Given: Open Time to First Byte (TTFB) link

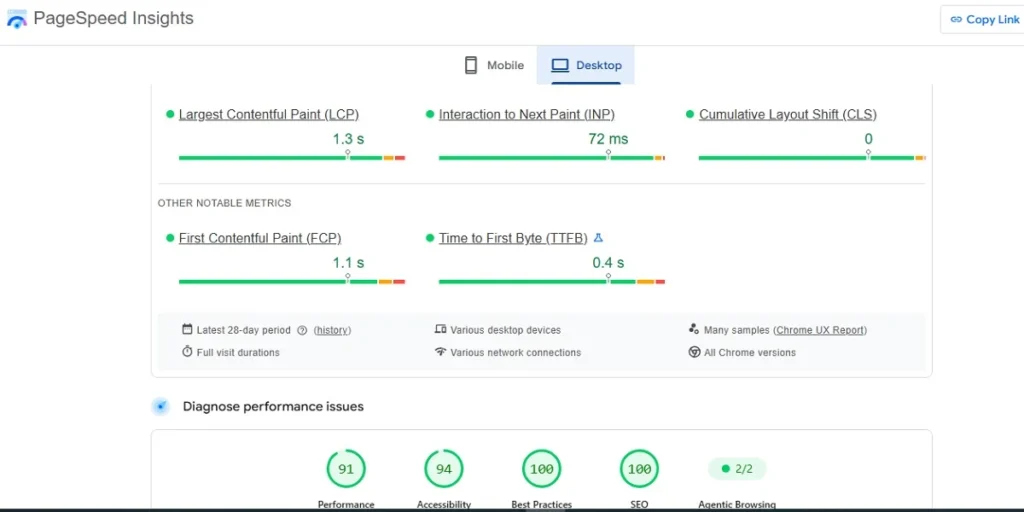Looking at the screenshot, I should (x=513, y=238).
